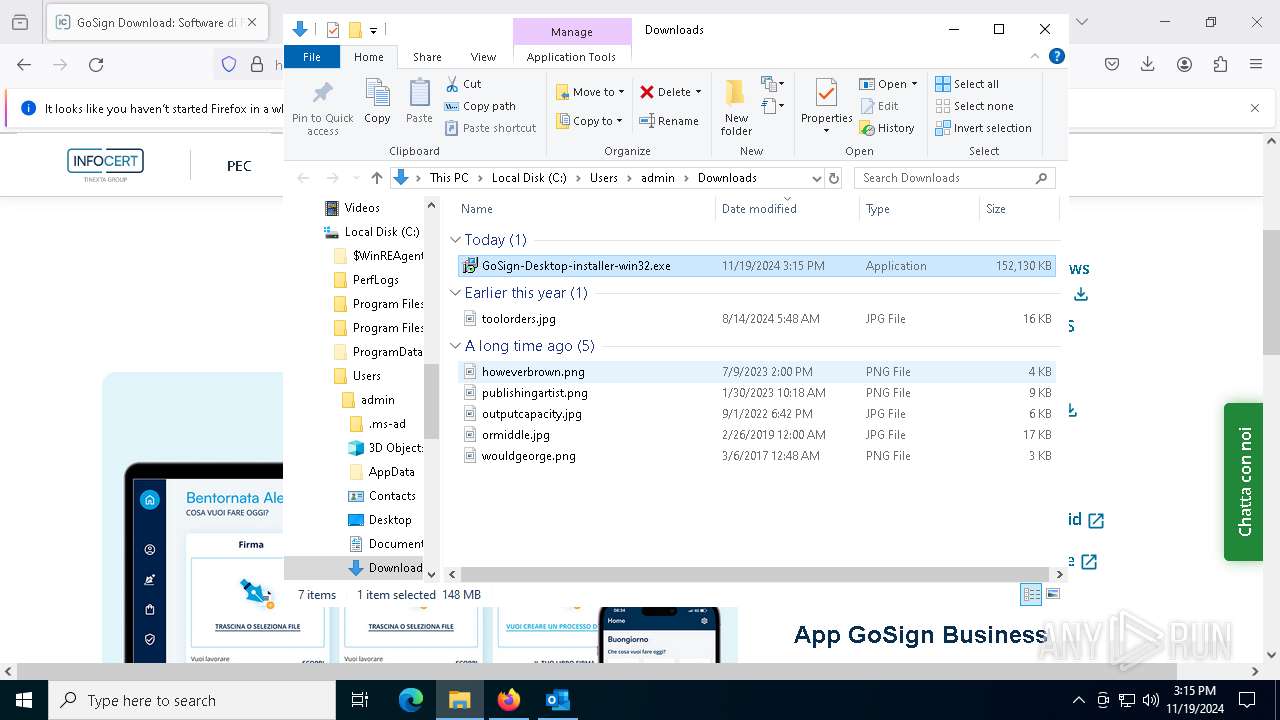Open Microsoft Edge from taskbar
This screenshot has width=1280, height=720.
(x=411, y=700)
